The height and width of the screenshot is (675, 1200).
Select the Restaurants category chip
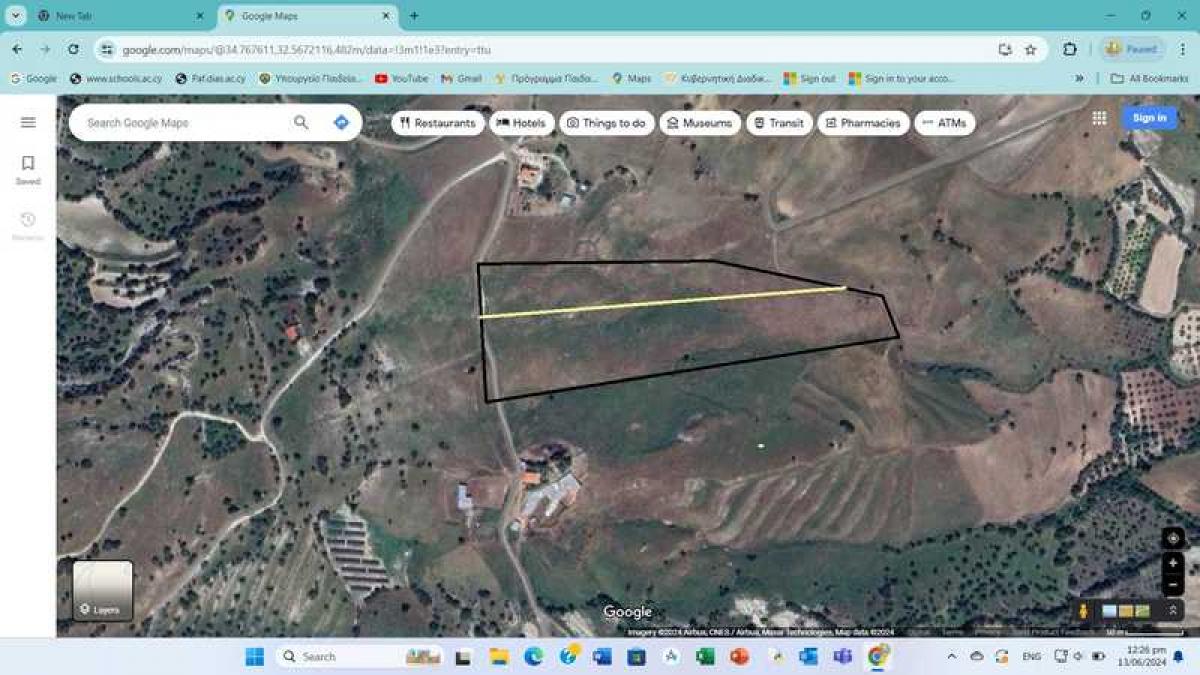(x=436, y=123)
